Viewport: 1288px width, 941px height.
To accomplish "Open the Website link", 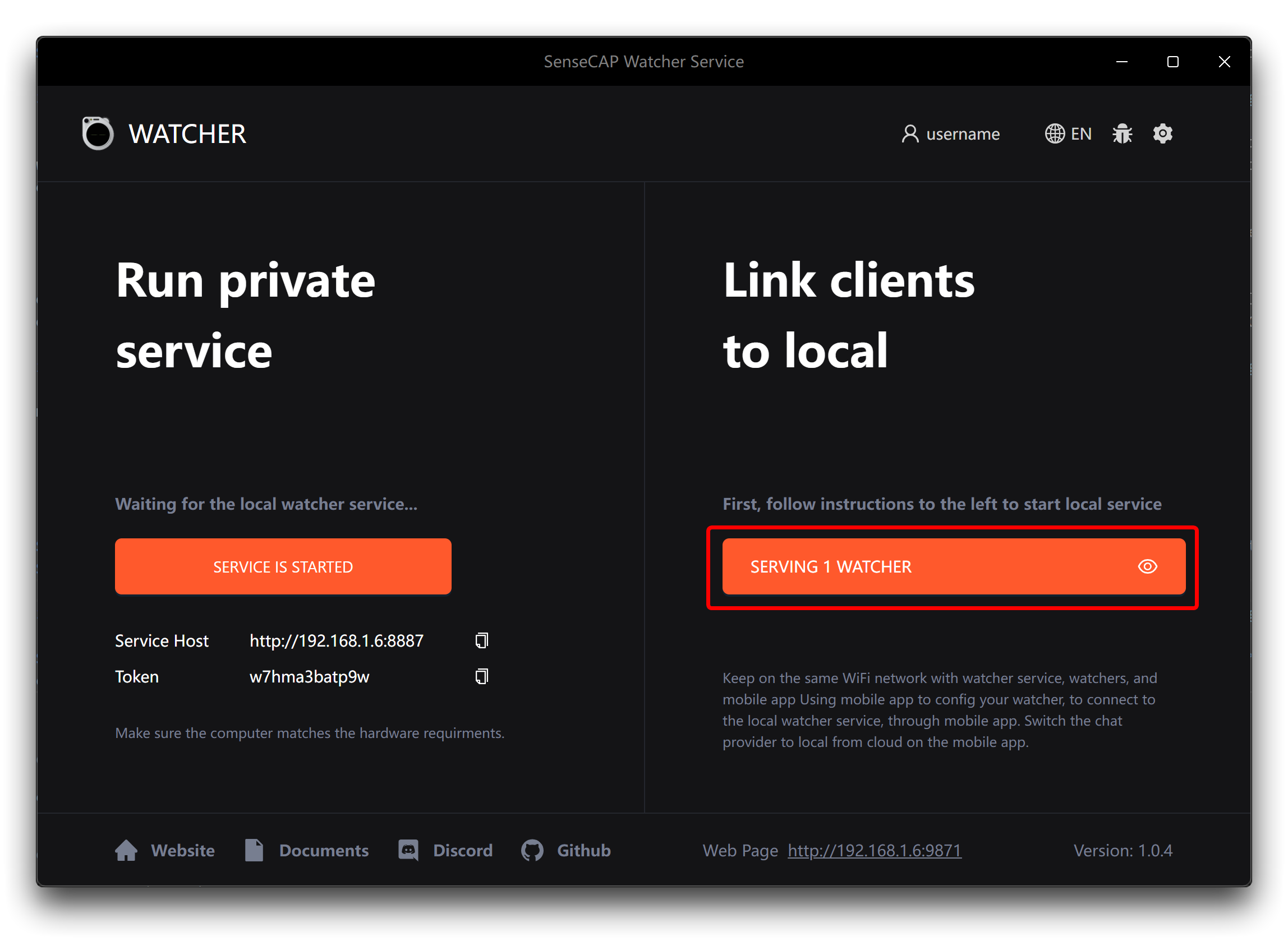I will (x=183, y=850).
